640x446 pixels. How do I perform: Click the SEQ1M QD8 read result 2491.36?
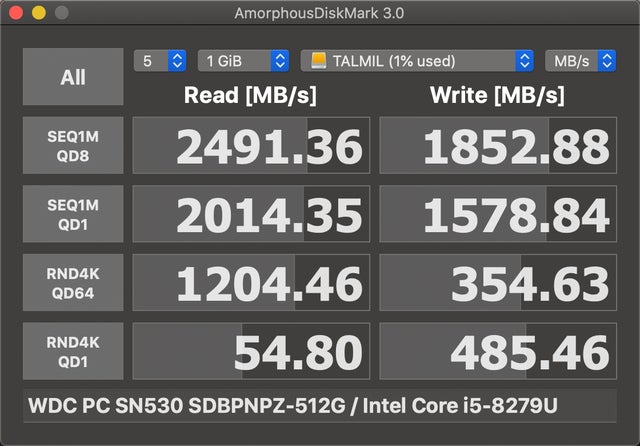(251, 145)
